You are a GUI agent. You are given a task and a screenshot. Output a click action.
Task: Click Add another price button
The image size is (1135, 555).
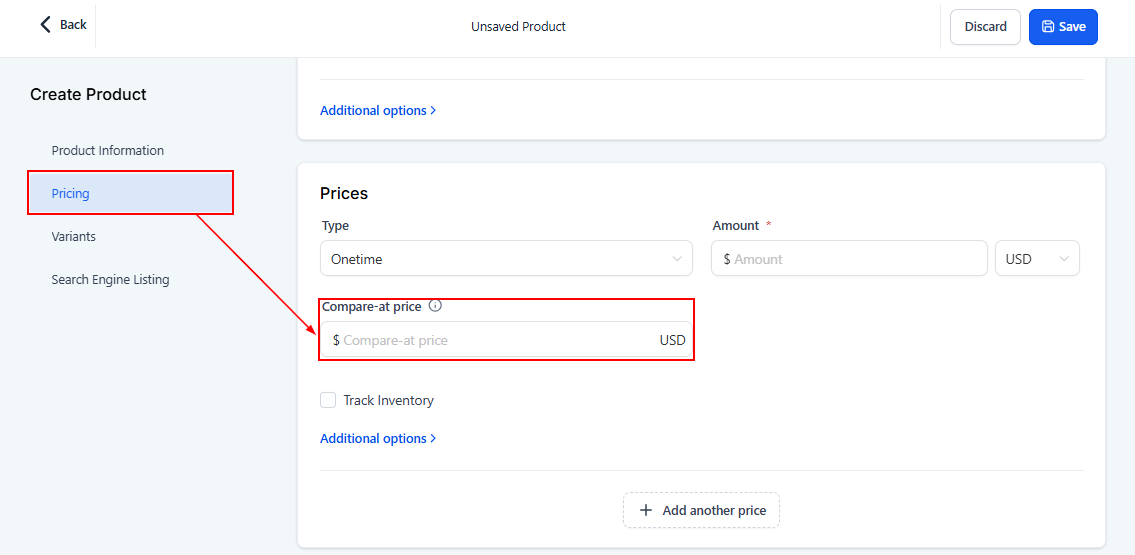701,510
